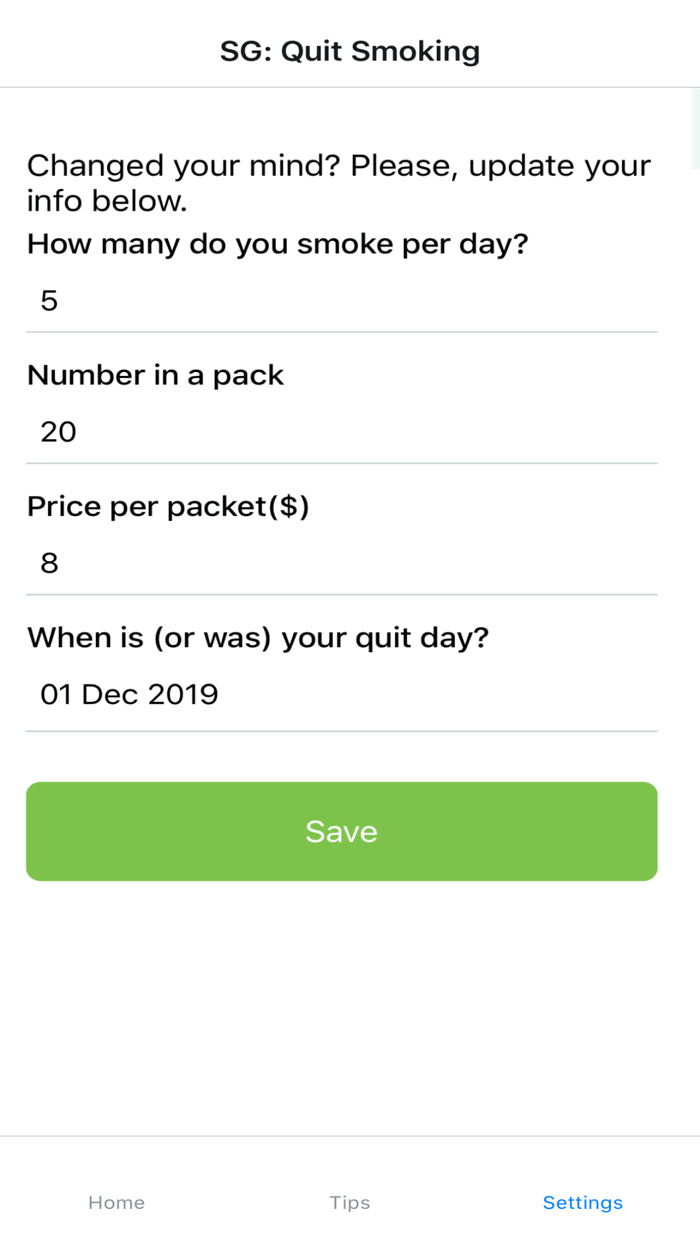Click the quit day question label
Screen dimensions: 700x1244
(258, 637)
